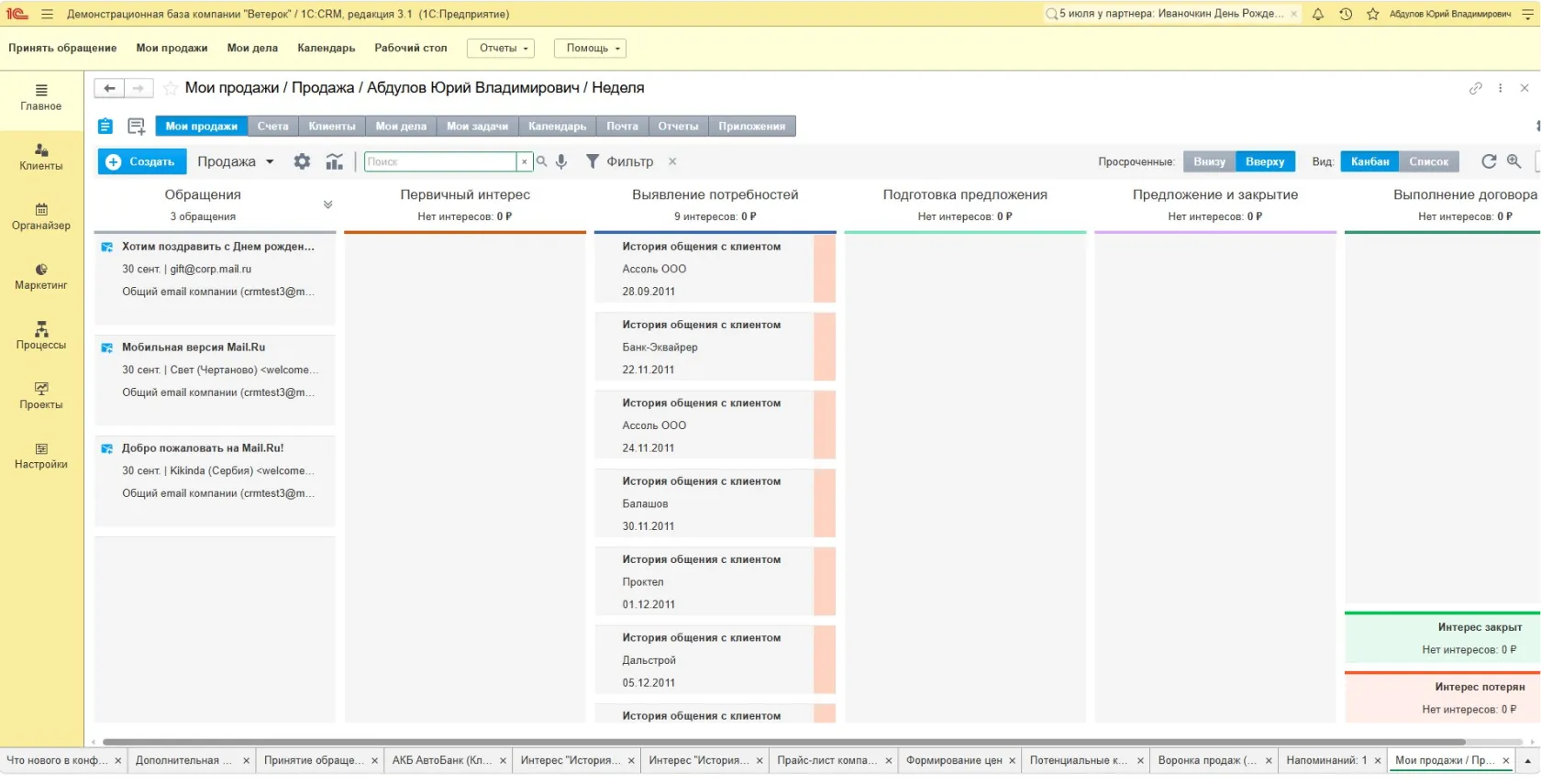The image size is (1541, 784).
Task: Expand the Отчеты dropdown in the top menu
Action: click(501, 49)
